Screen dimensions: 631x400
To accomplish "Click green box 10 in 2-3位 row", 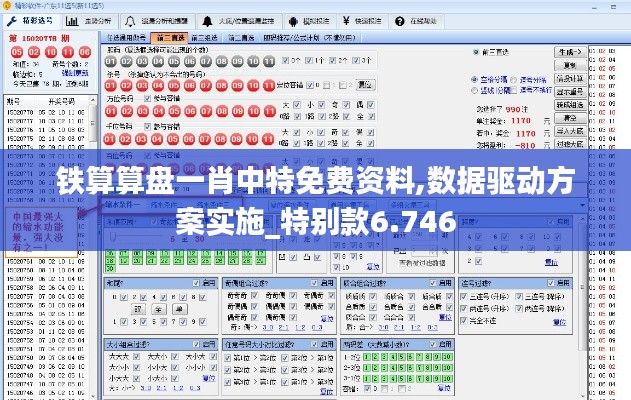I will pos(447,367).
